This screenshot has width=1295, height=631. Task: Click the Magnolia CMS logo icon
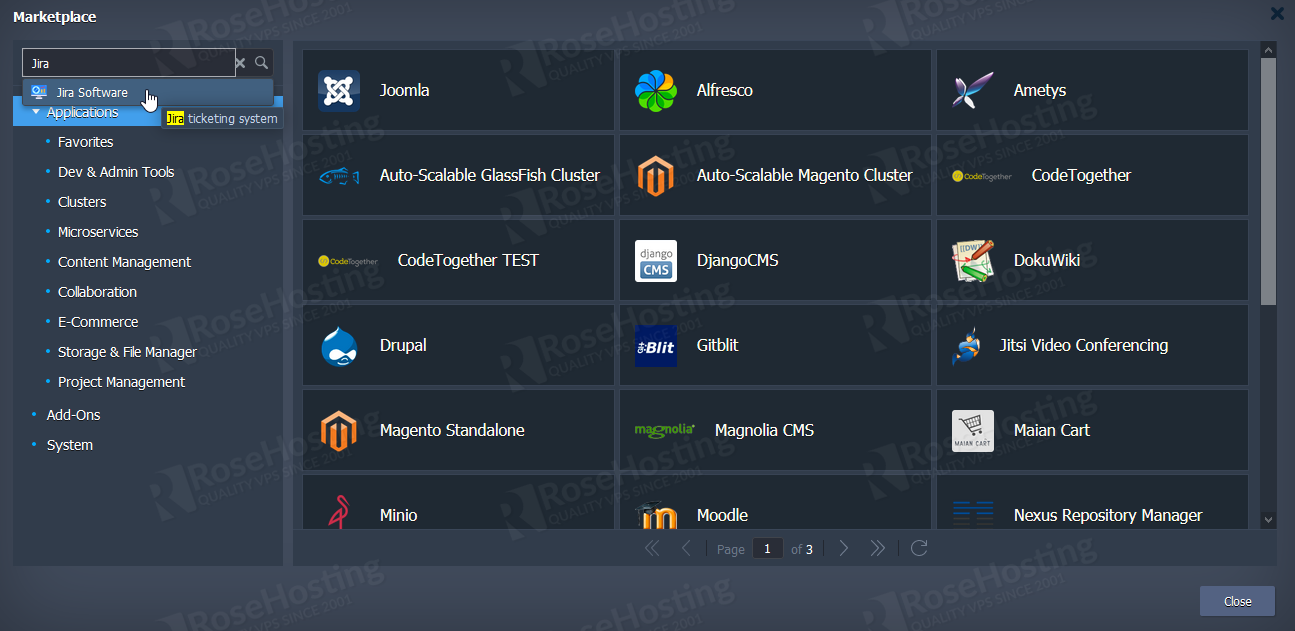[665, 430]
